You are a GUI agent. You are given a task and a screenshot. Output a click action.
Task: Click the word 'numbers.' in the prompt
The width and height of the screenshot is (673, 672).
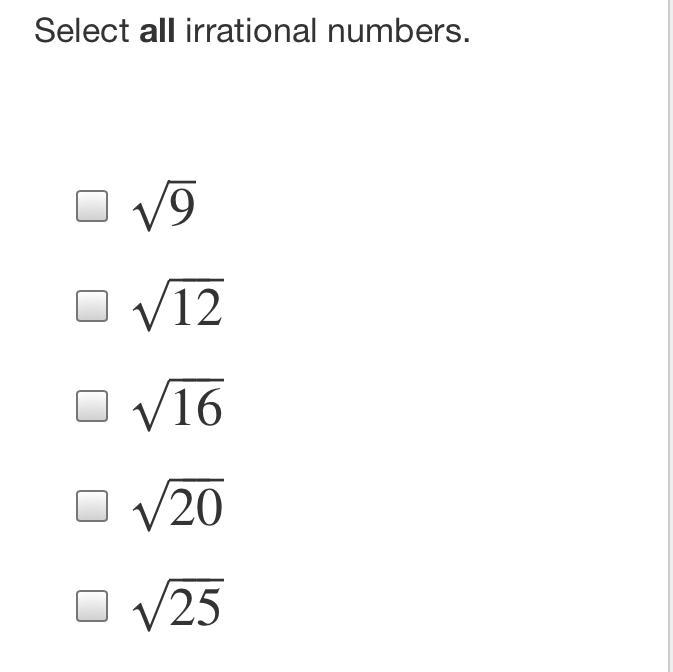399,31
